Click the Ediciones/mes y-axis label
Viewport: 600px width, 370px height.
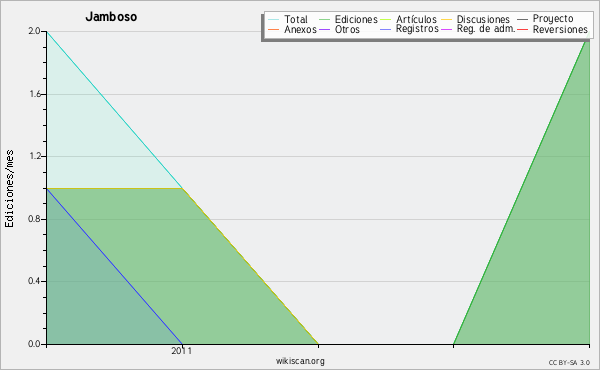point(9,189)
